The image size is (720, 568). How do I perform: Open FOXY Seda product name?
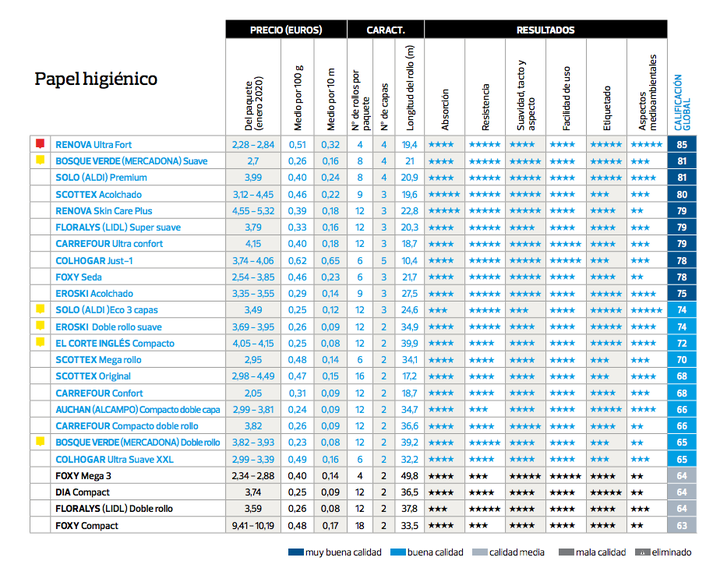79,277
